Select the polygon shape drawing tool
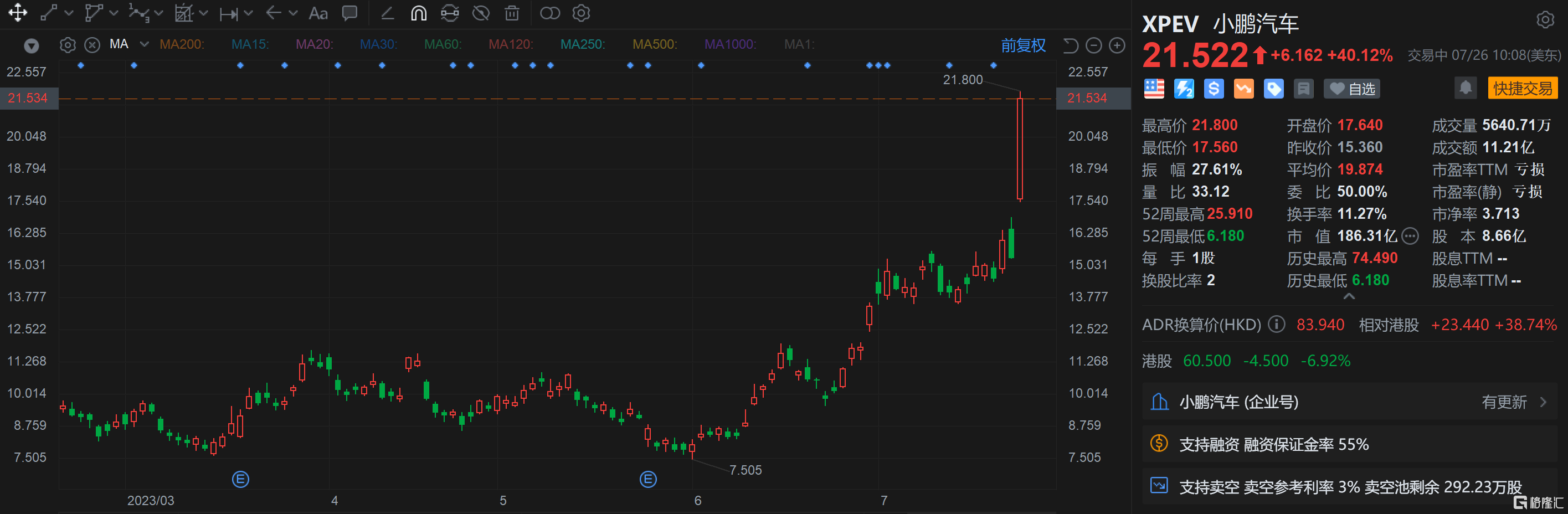Screen dimensions: 1568x514 coord(93,13)
